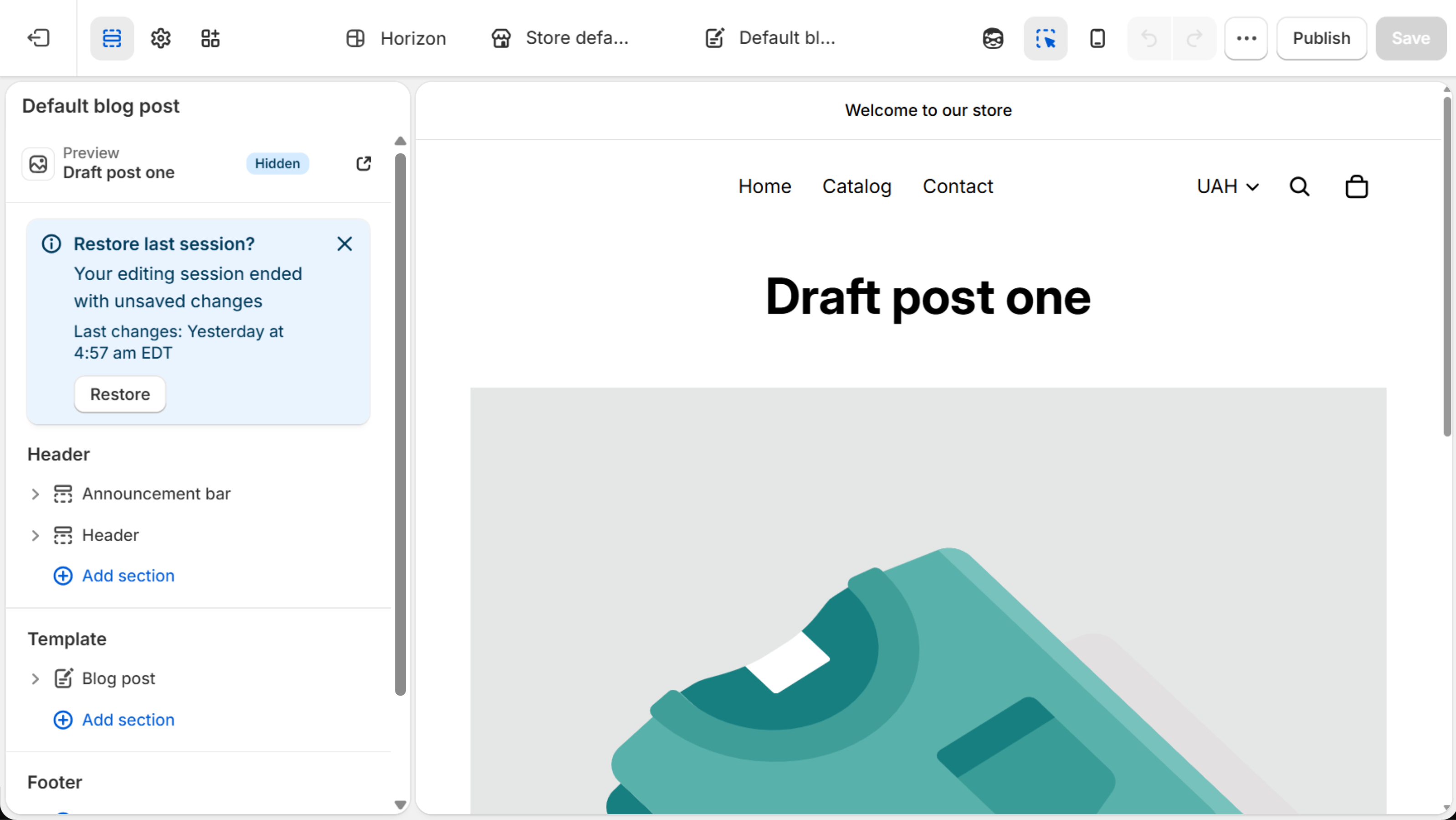Click the Publish button
This screenshot has width=1456, height=820.
coord(1321,38)
